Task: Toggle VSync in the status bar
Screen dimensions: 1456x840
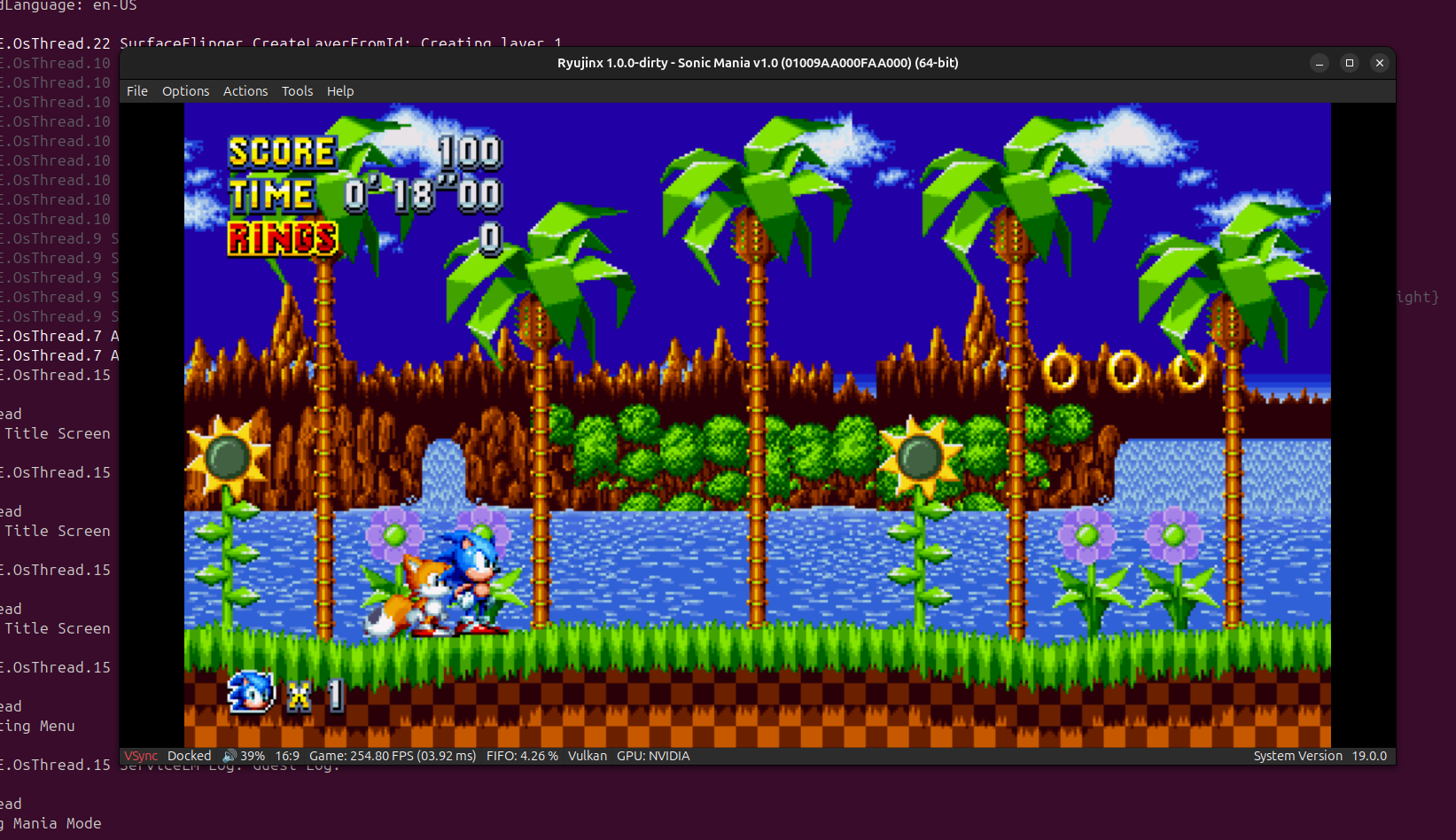Action: pyautogui.click(x=141, y=756)
